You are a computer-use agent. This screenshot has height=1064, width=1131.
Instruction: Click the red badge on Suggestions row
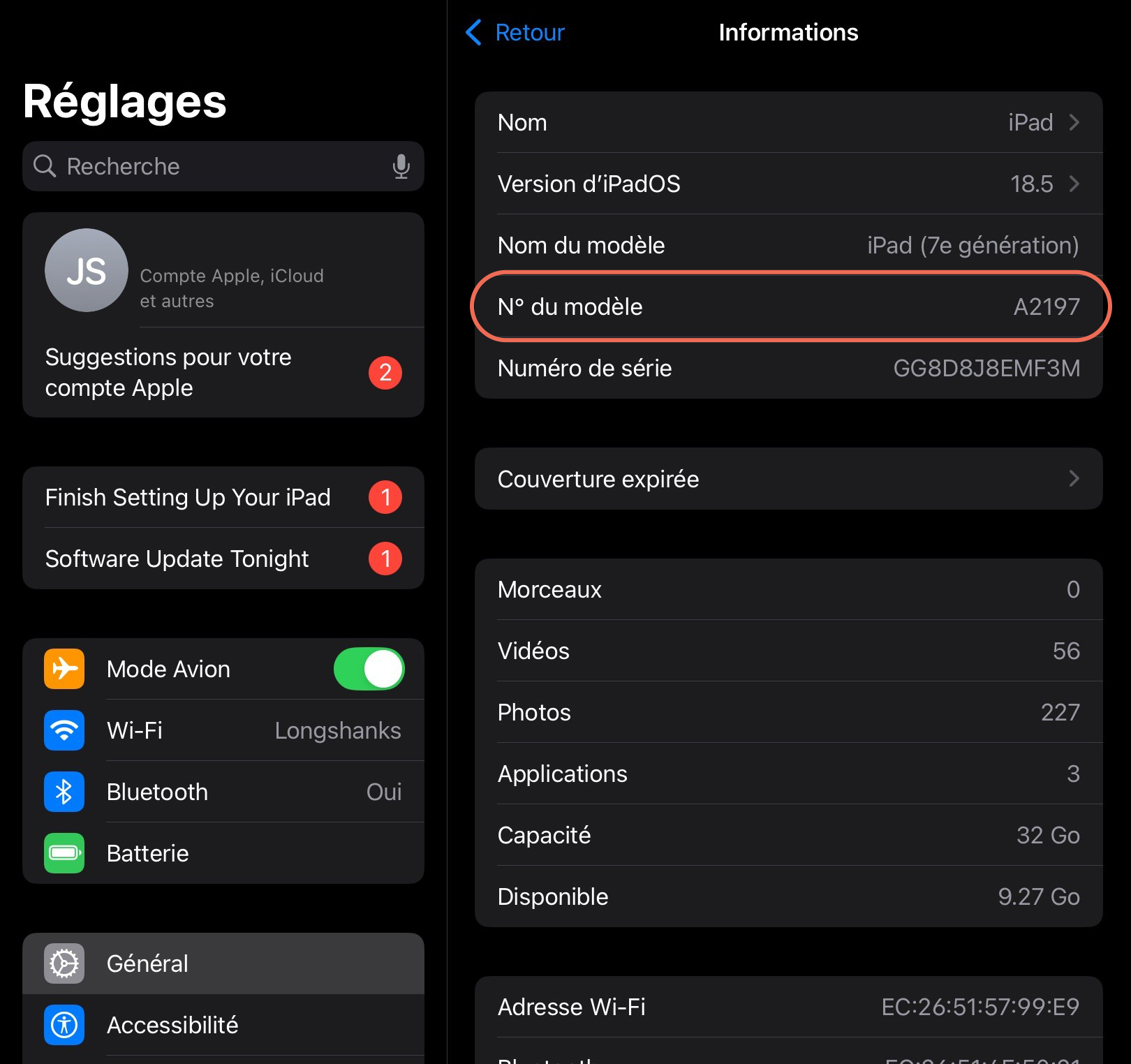point(385,373)
